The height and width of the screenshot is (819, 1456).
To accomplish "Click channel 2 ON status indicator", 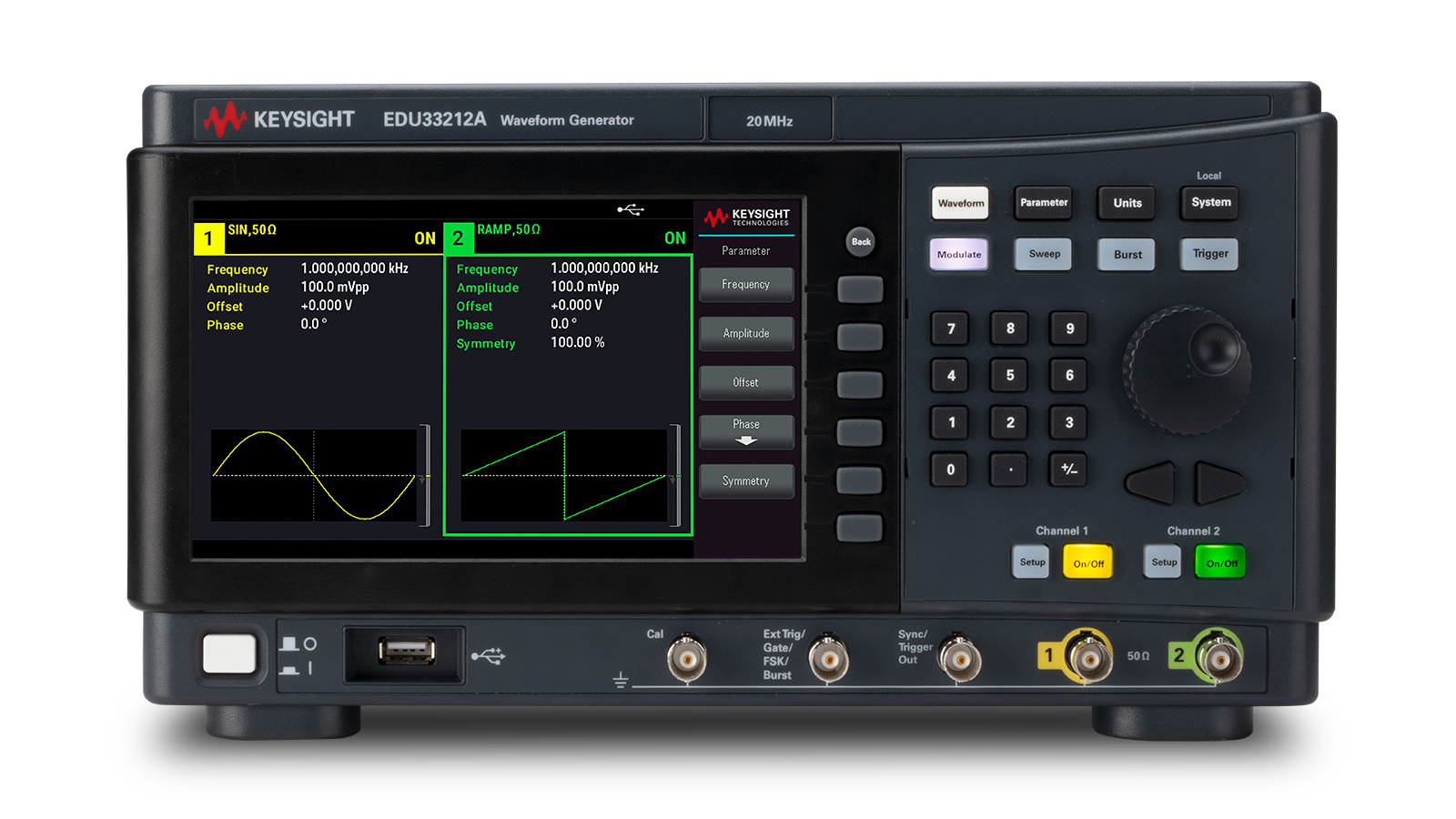I will pyautogui.click(x=675, y=238).
